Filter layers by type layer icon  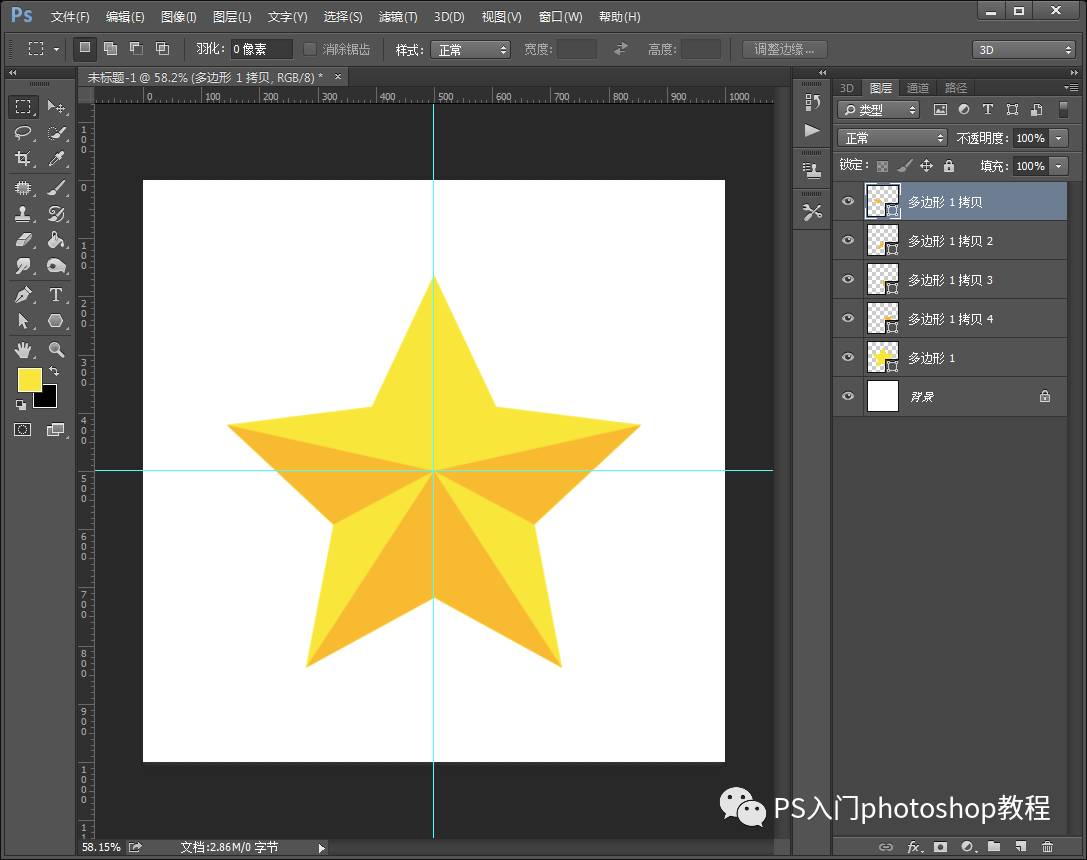coord(988,109)
